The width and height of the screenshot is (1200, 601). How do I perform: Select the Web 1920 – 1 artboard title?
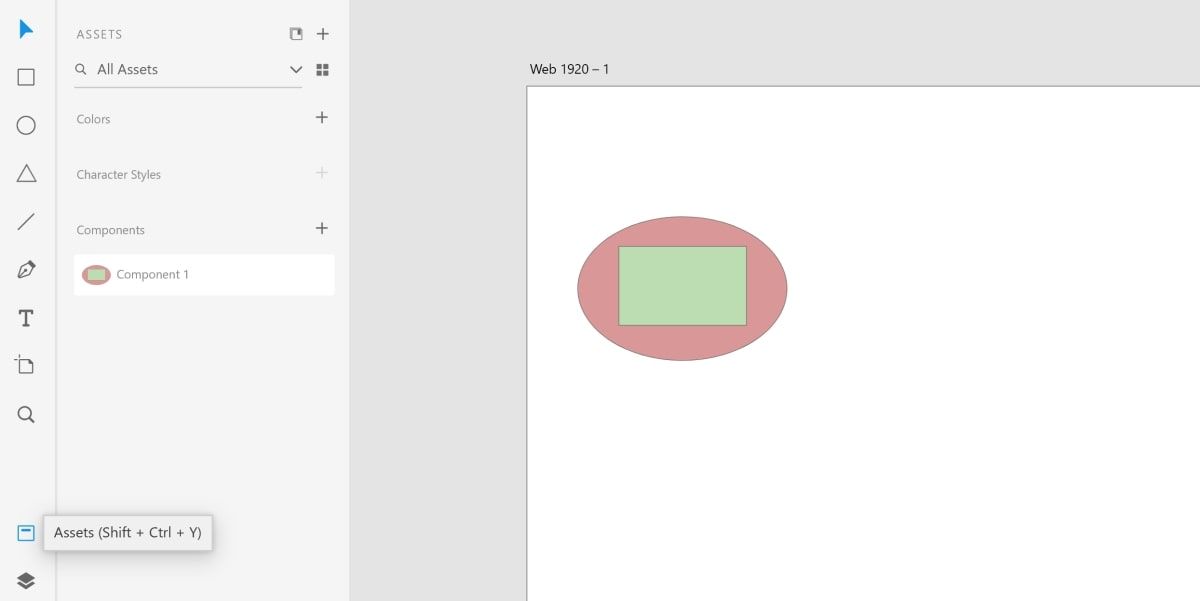pos(569,69)
